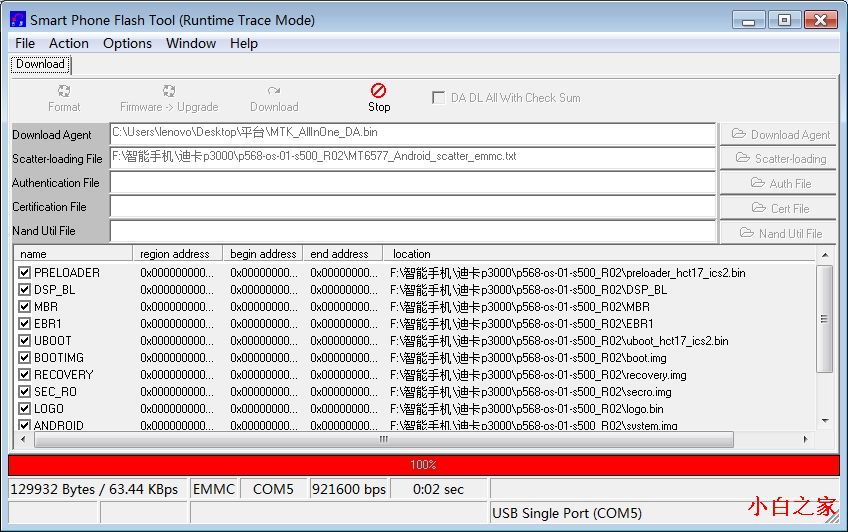Open the Window menu
The width and height of the screenshot is (848, 532).
[191, 43]
